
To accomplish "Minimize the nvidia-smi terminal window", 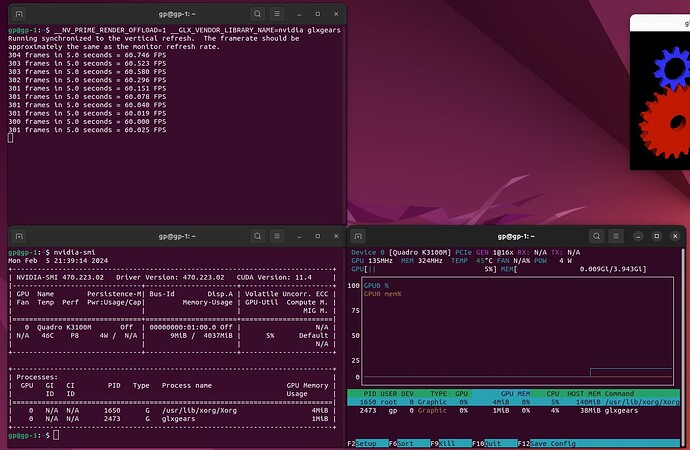I will coord(299,236).
